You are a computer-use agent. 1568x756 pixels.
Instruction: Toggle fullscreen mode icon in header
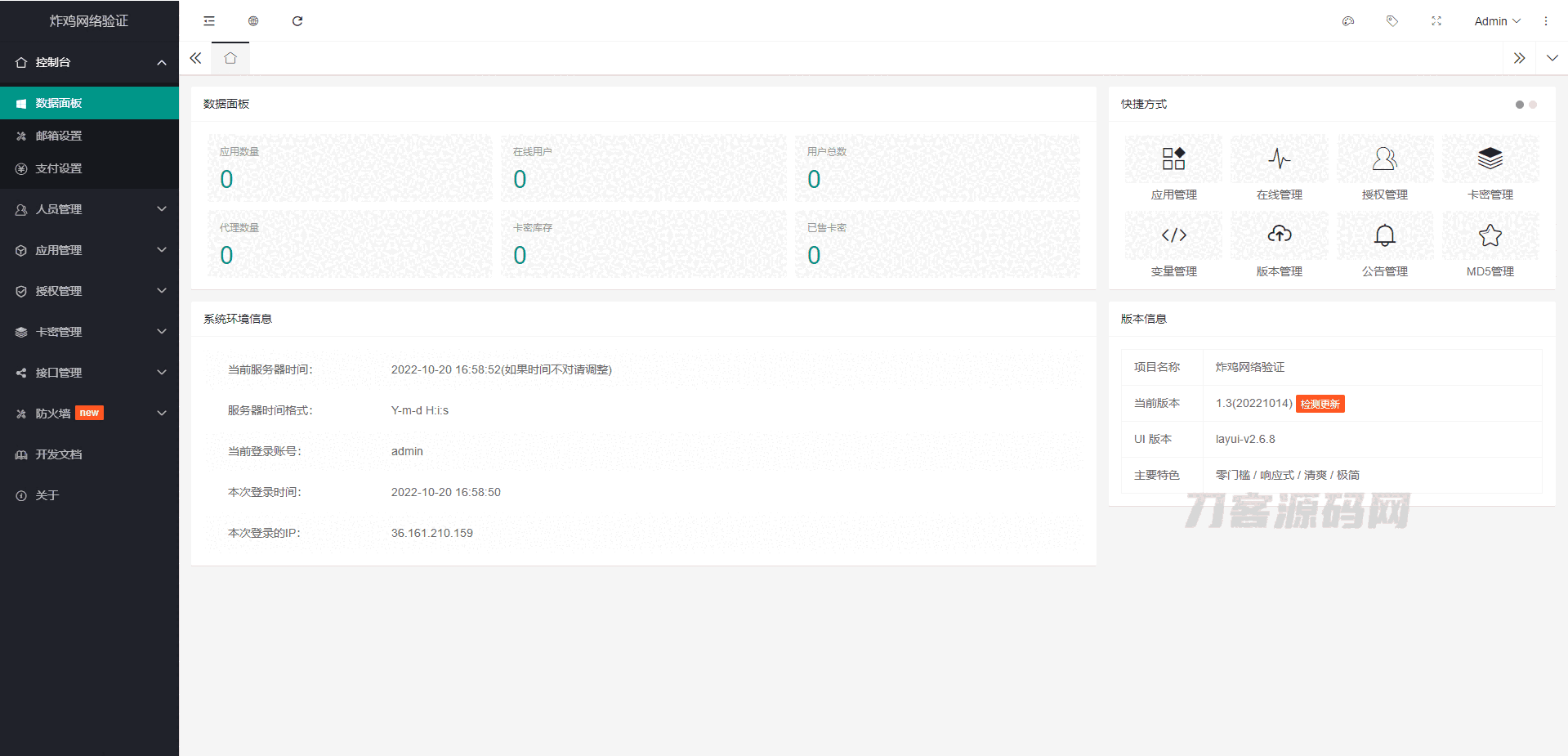pyautogui.click(x=1436, y=21)
